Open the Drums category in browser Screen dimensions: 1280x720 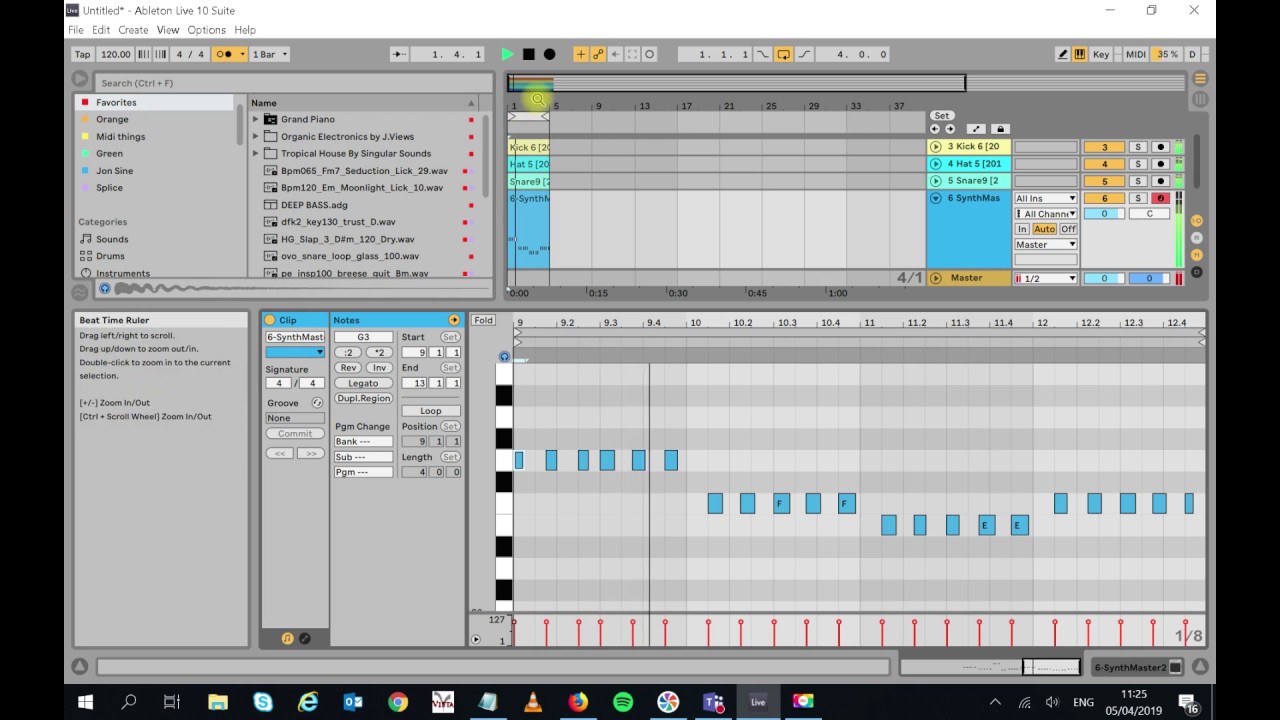(x=110, y=256)
